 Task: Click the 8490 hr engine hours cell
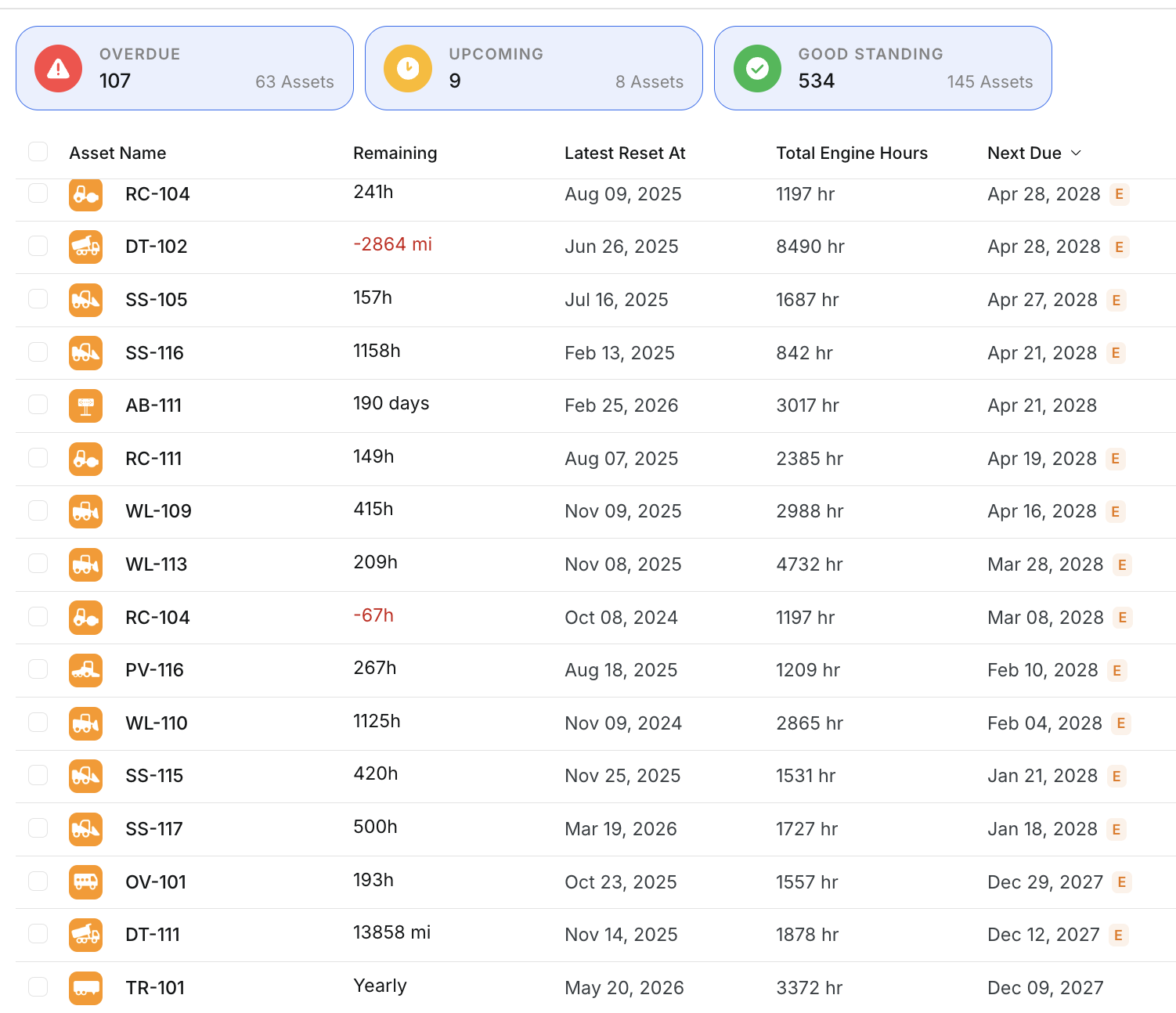[x=810, y=247]
